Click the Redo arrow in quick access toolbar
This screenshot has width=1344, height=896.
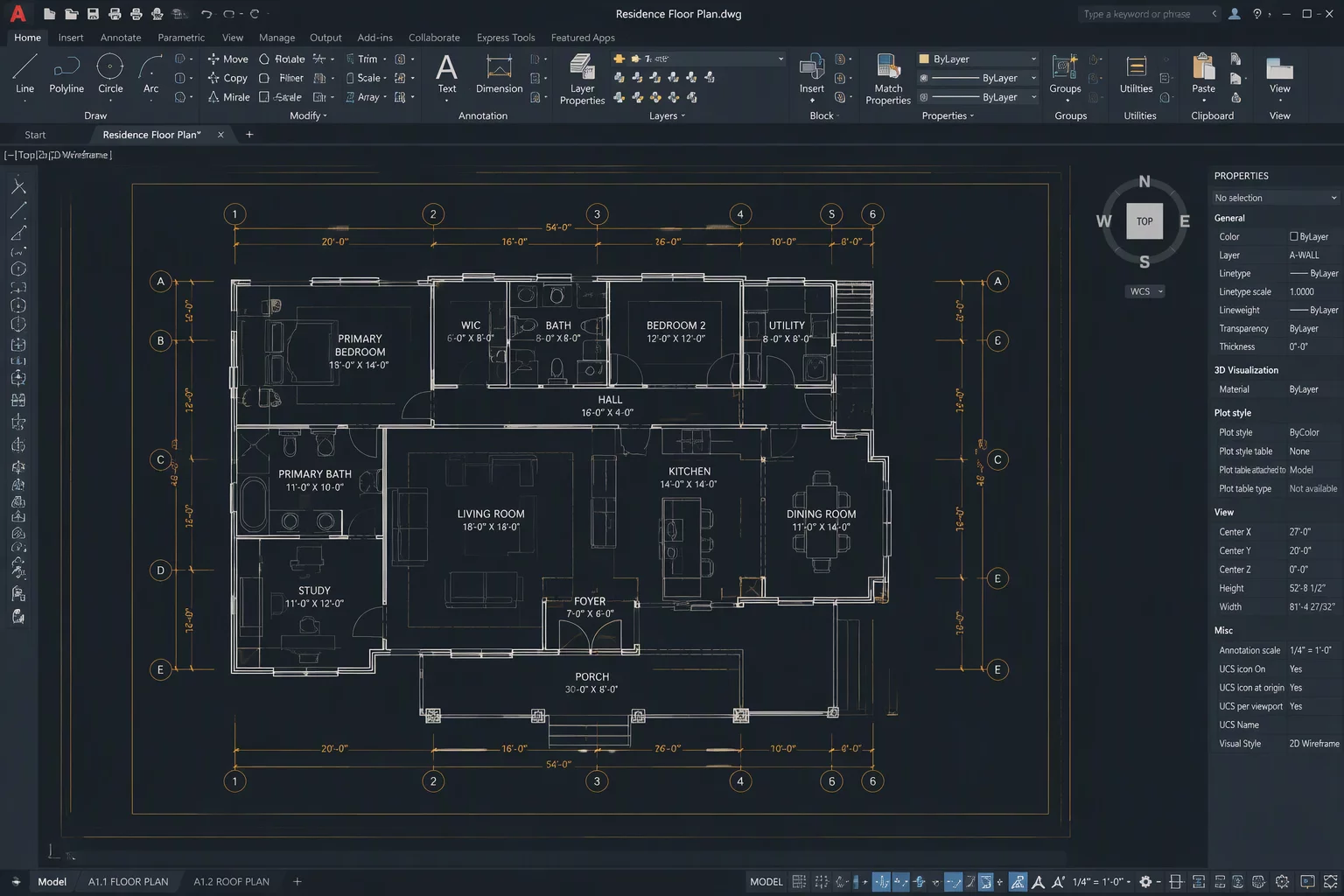click(228, 14)
